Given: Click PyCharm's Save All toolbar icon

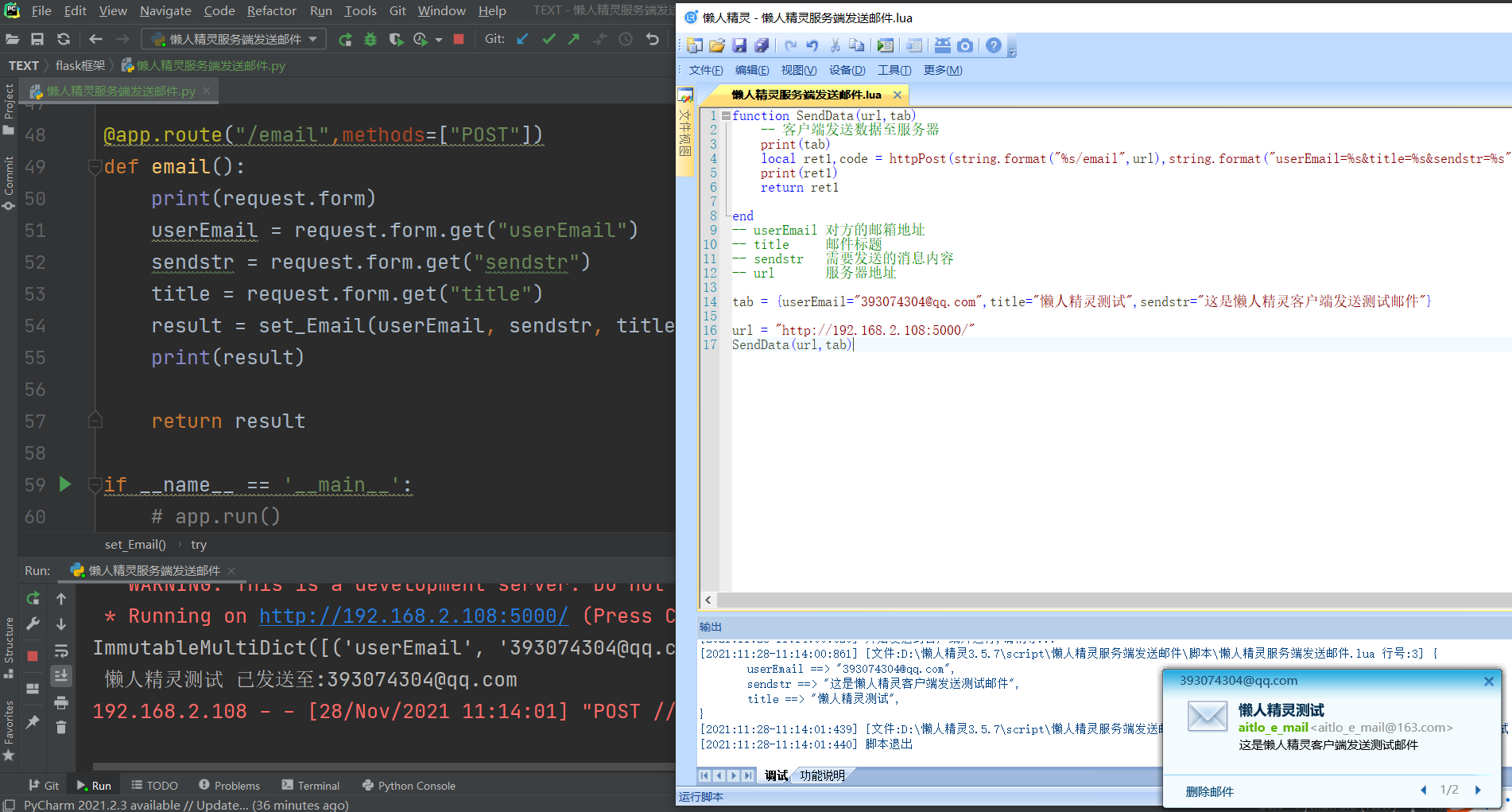Looking at the screenshot, I should 37,39.
